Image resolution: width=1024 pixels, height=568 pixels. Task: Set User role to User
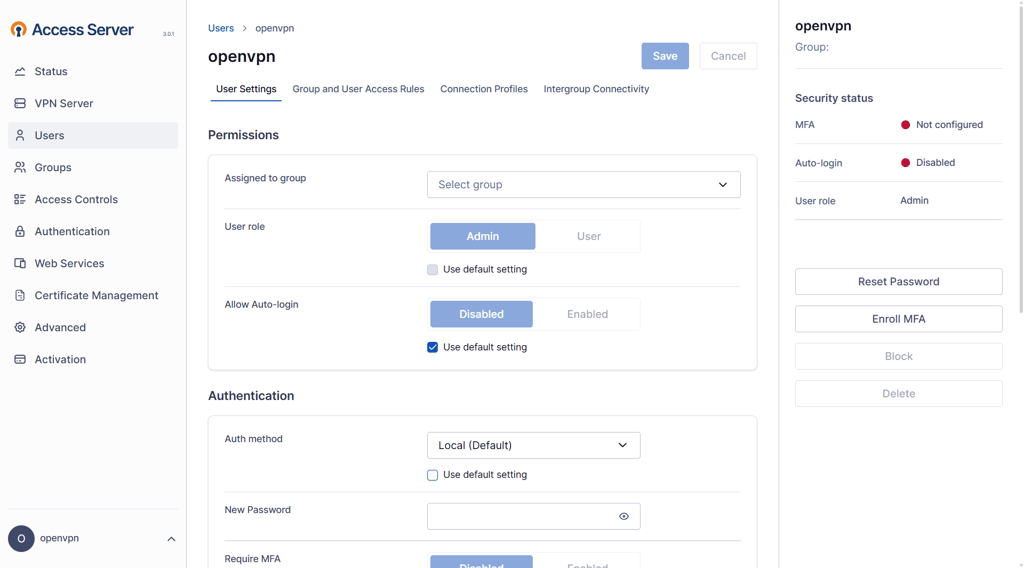coord(588,236)
